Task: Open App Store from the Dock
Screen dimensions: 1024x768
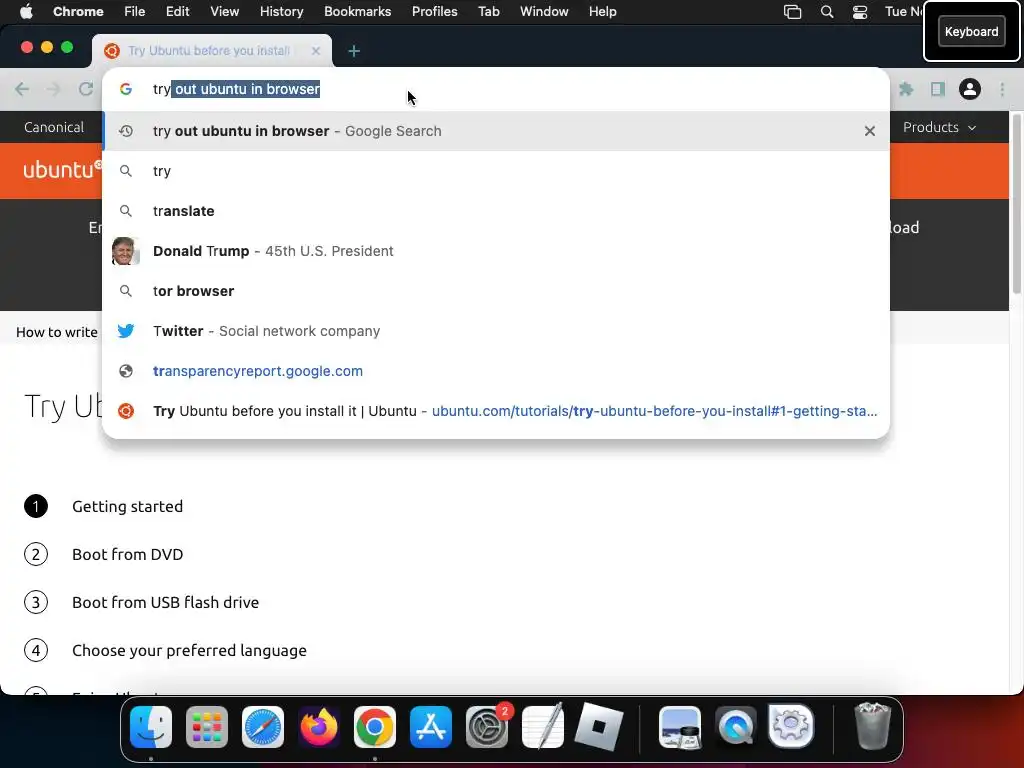Action: [431, 727]
